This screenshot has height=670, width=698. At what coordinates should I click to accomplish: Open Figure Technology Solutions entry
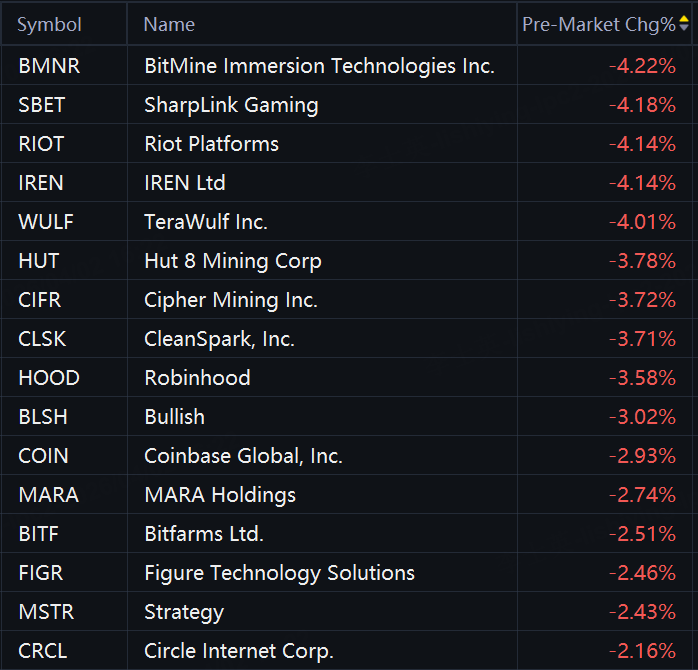point(279,573)
